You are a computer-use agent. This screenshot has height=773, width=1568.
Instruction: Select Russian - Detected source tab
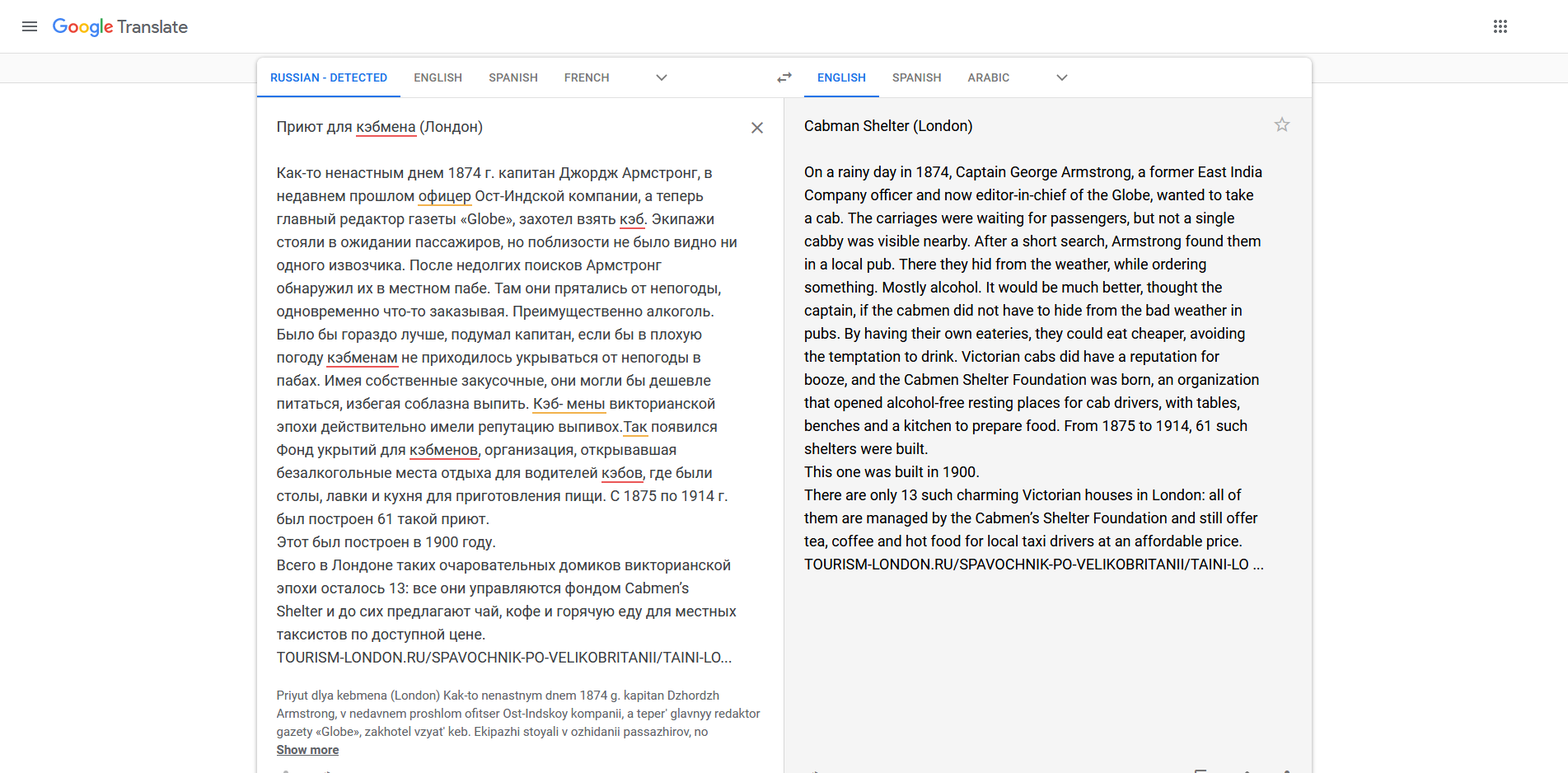coord(329,77)
